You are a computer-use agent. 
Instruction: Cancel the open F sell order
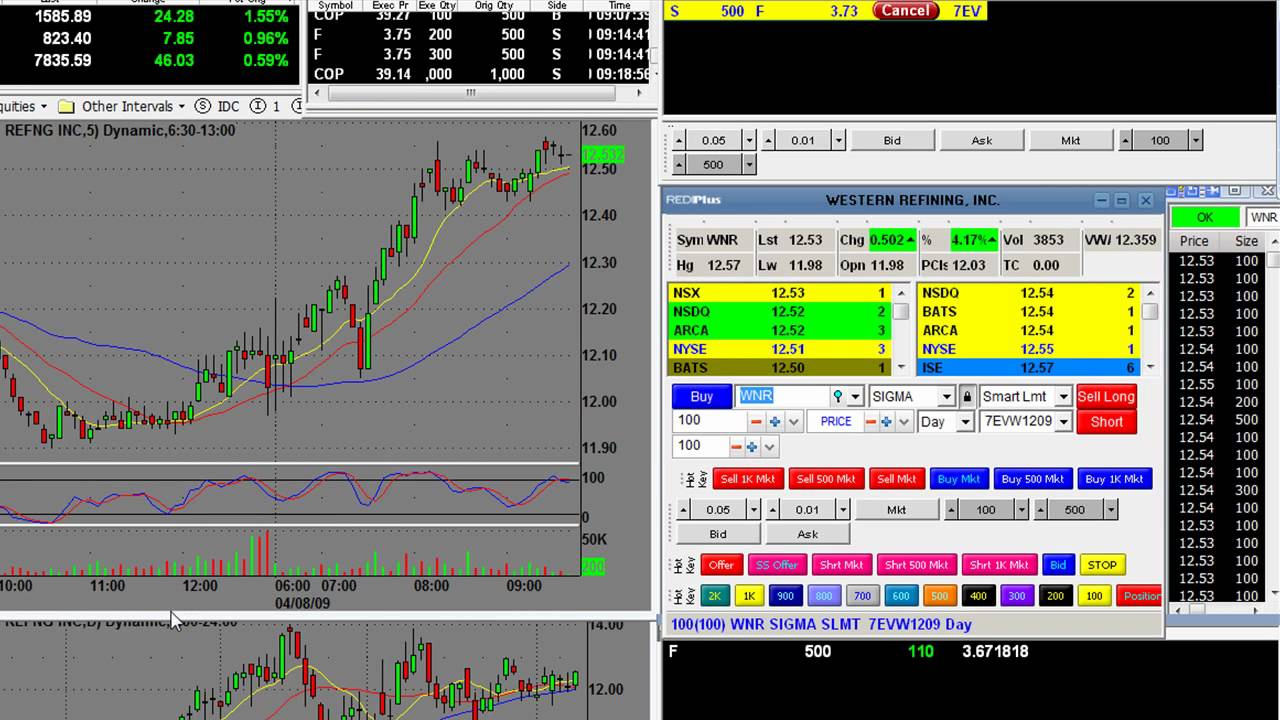pyautogui.click(x=905, y=10)
